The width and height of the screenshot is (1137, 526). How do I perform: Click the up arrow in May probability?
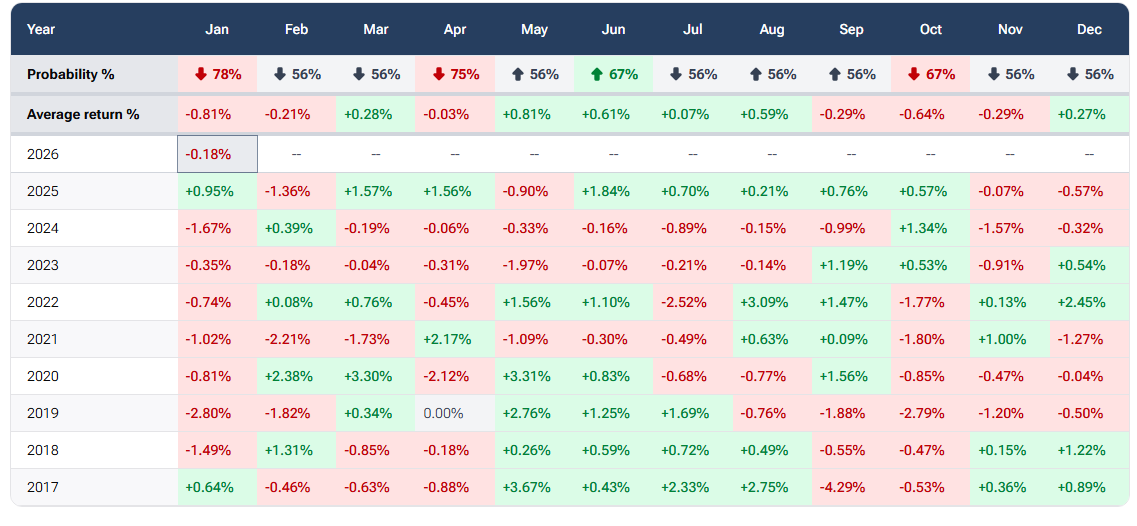[x=518, y=75]
